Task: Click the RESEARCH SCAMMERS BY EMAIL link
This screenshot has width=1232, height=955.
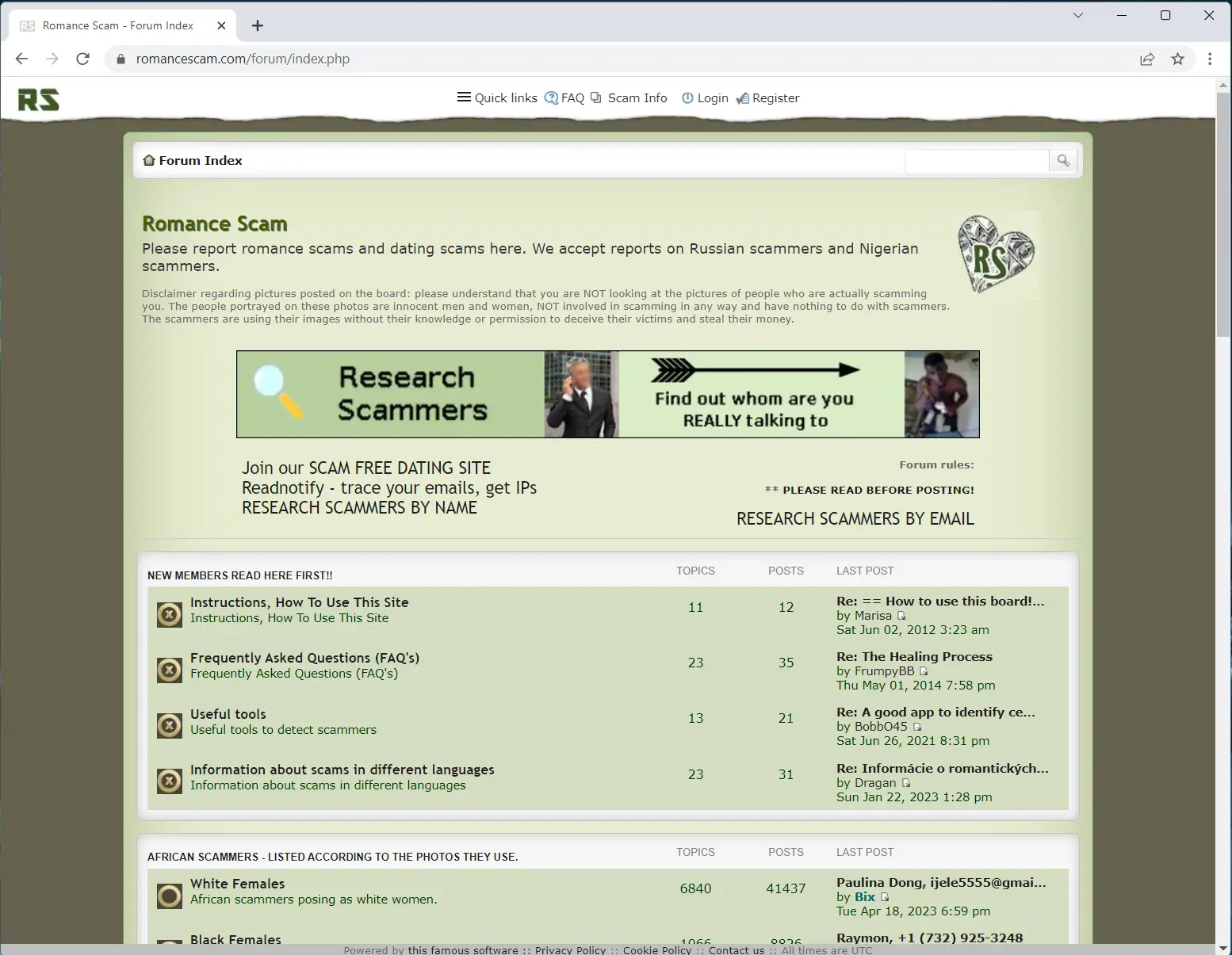Action: click(x=855, y=518)
